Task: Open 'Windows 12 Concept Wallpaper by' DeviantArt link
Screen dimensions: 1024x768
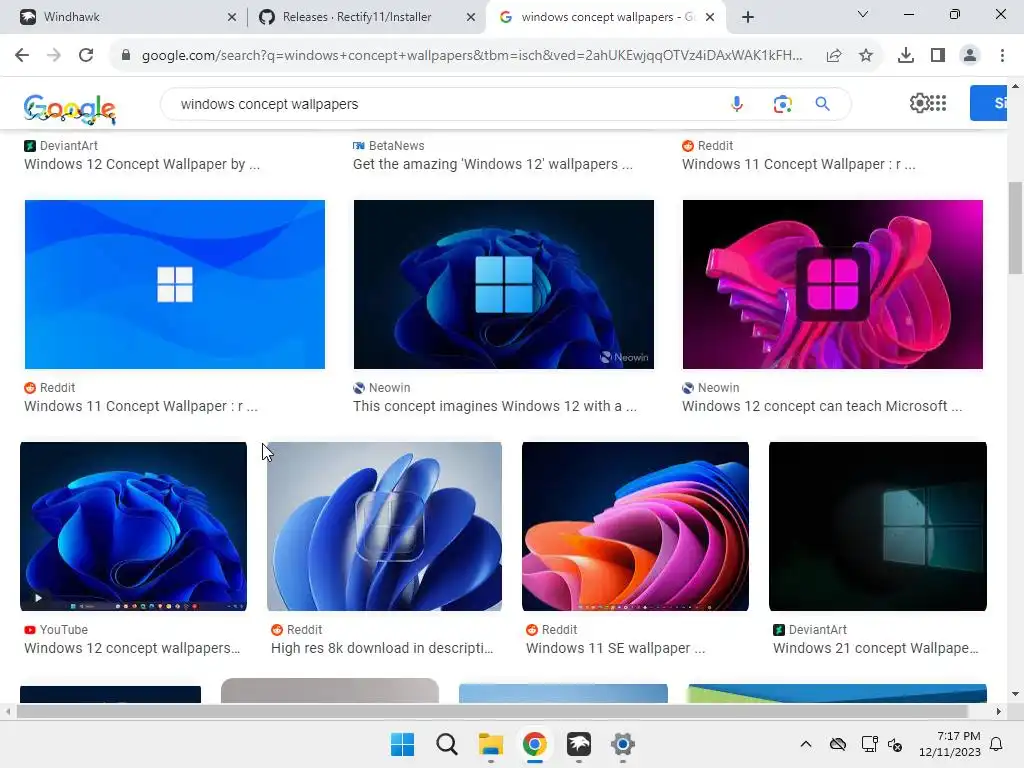Action: point(142,165)
